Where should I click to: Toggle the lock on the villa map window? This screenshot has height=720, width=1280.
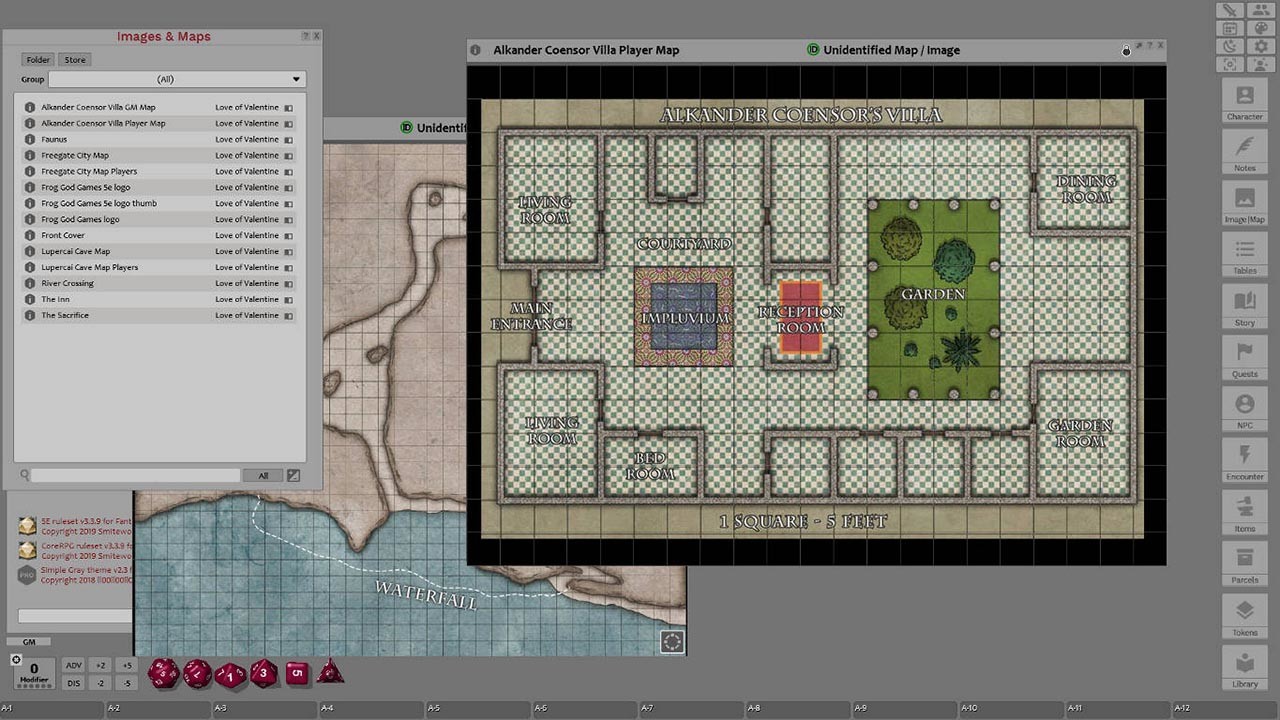click(x=1126, y=50)
